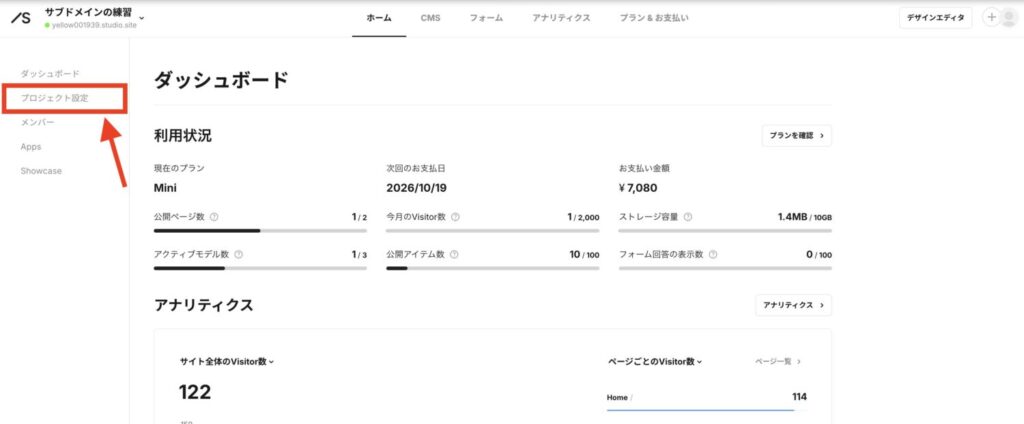Click help icon beside 公開ページ数
This screenshot has height=424, width=1024.
pyautogui.click(x=215, y=216)
